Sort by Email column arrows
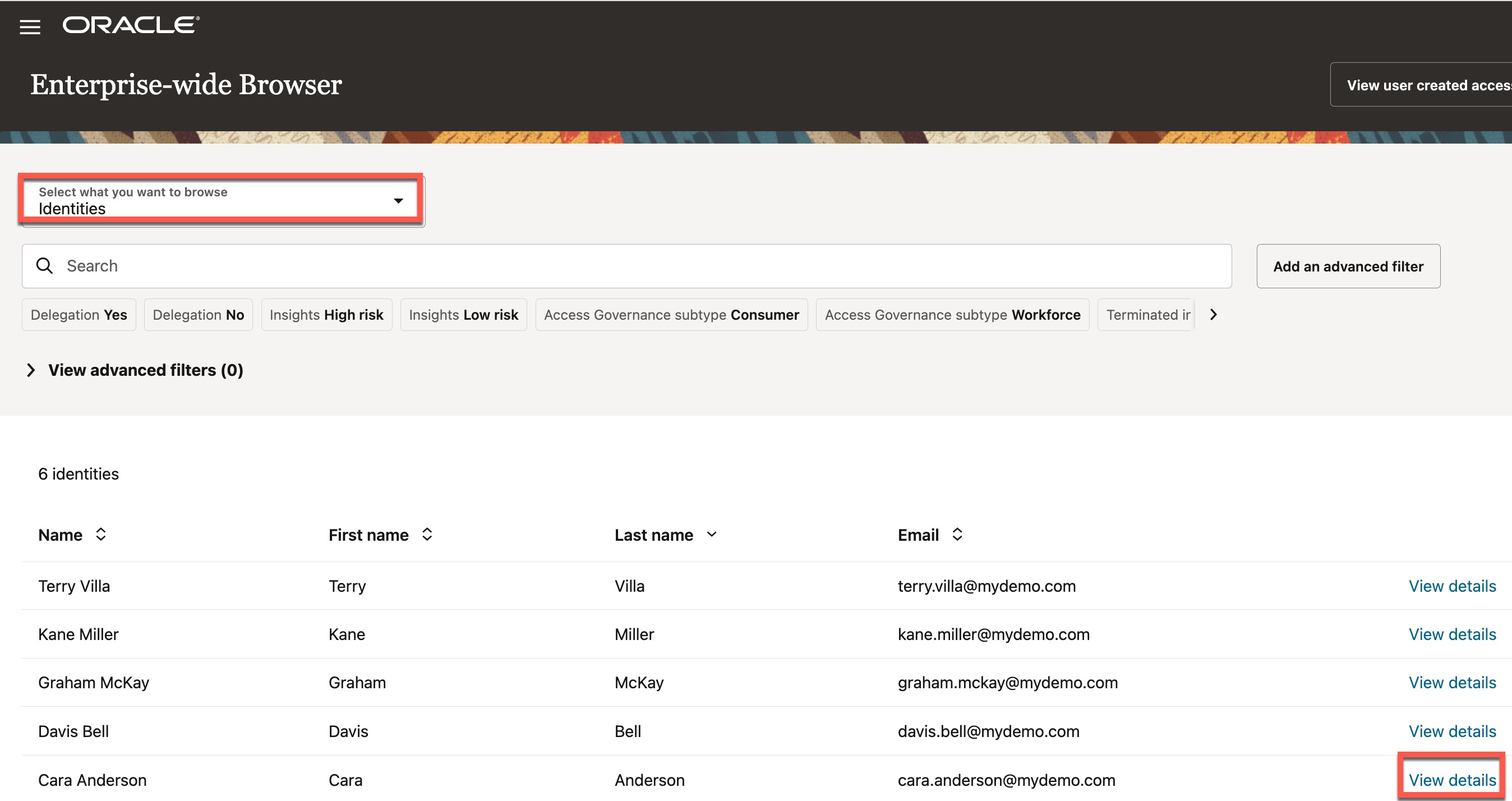The height and width of the screenshot is (801, 1512). 957,535
